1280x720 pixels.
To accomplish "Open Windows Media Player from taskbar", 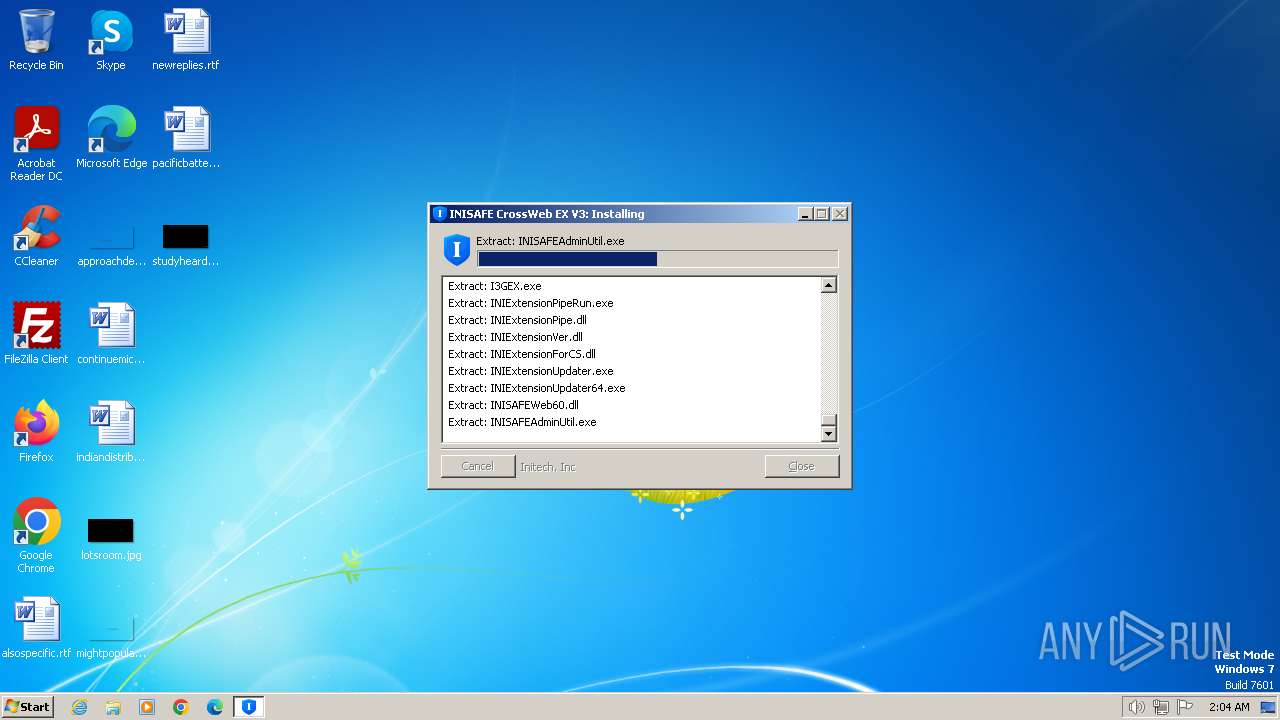I will (x=147, y=707).
